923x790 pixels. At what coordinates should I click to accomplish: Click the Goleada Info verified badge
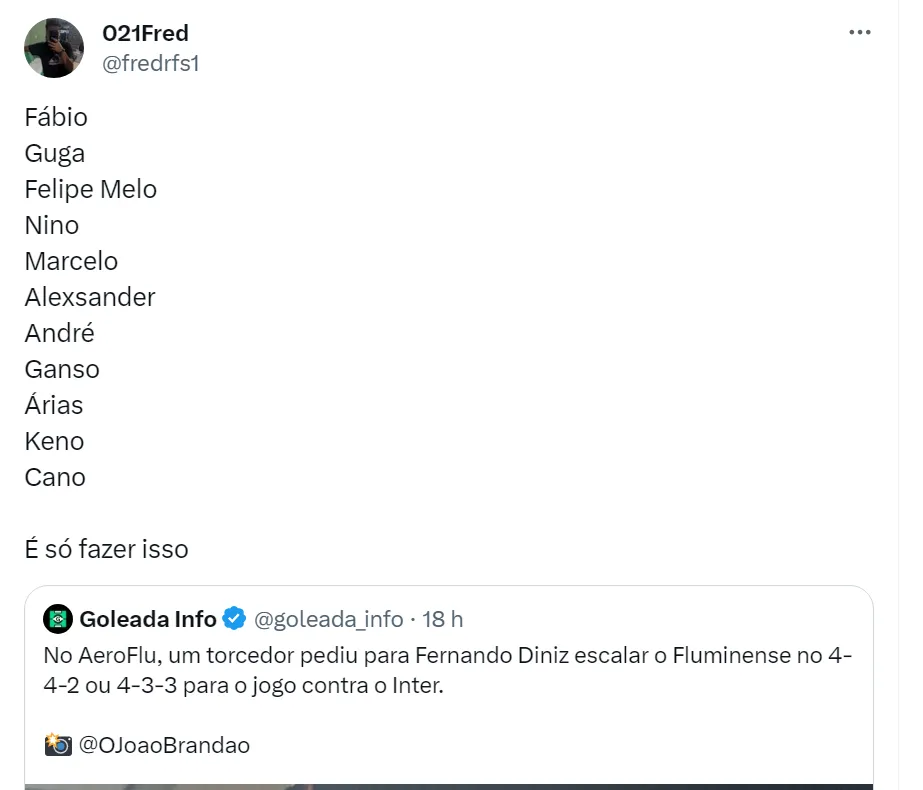point(234,619)
